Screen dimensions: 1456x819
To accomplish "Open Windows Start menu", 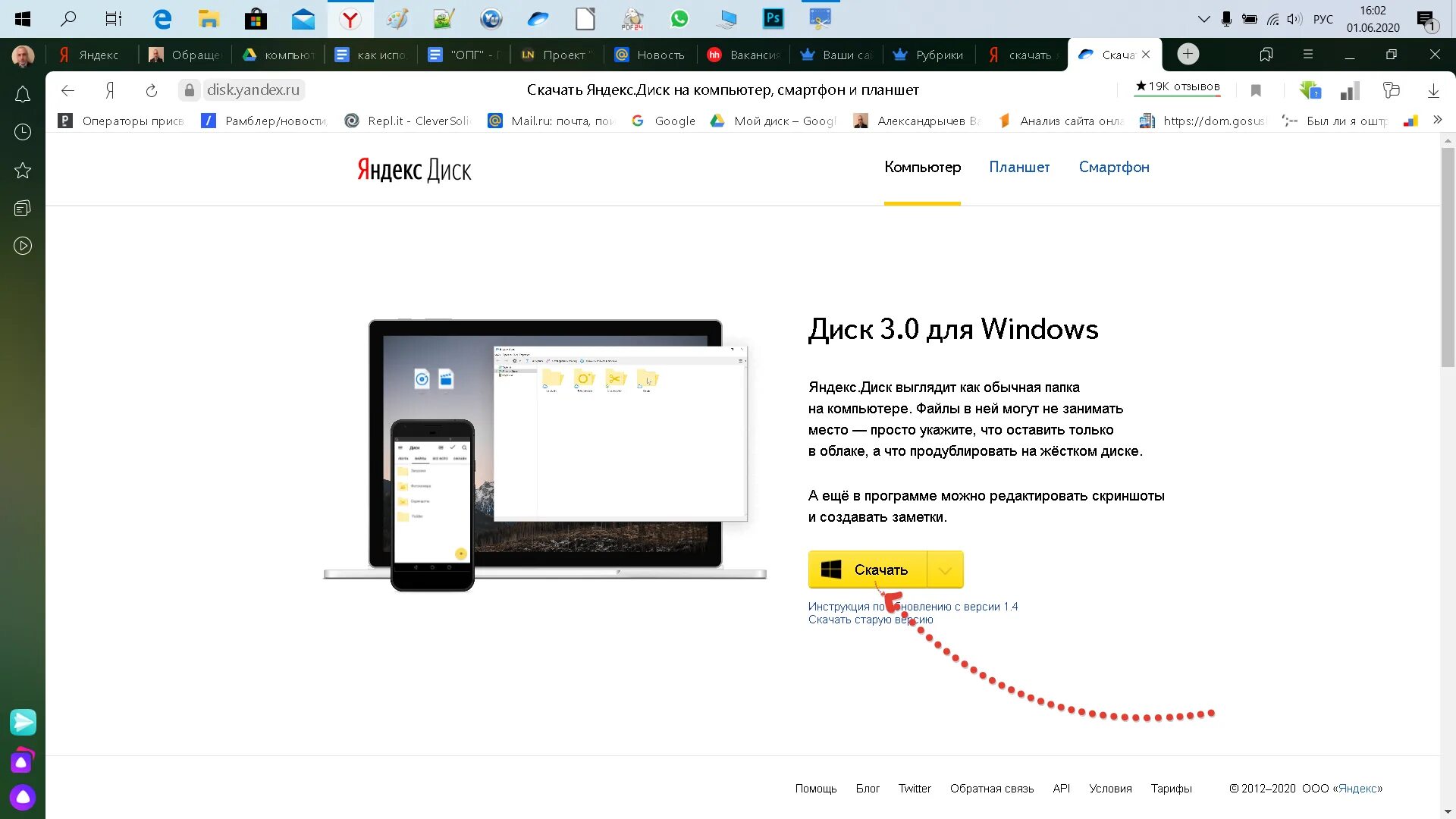I will (x=23, y=19).
